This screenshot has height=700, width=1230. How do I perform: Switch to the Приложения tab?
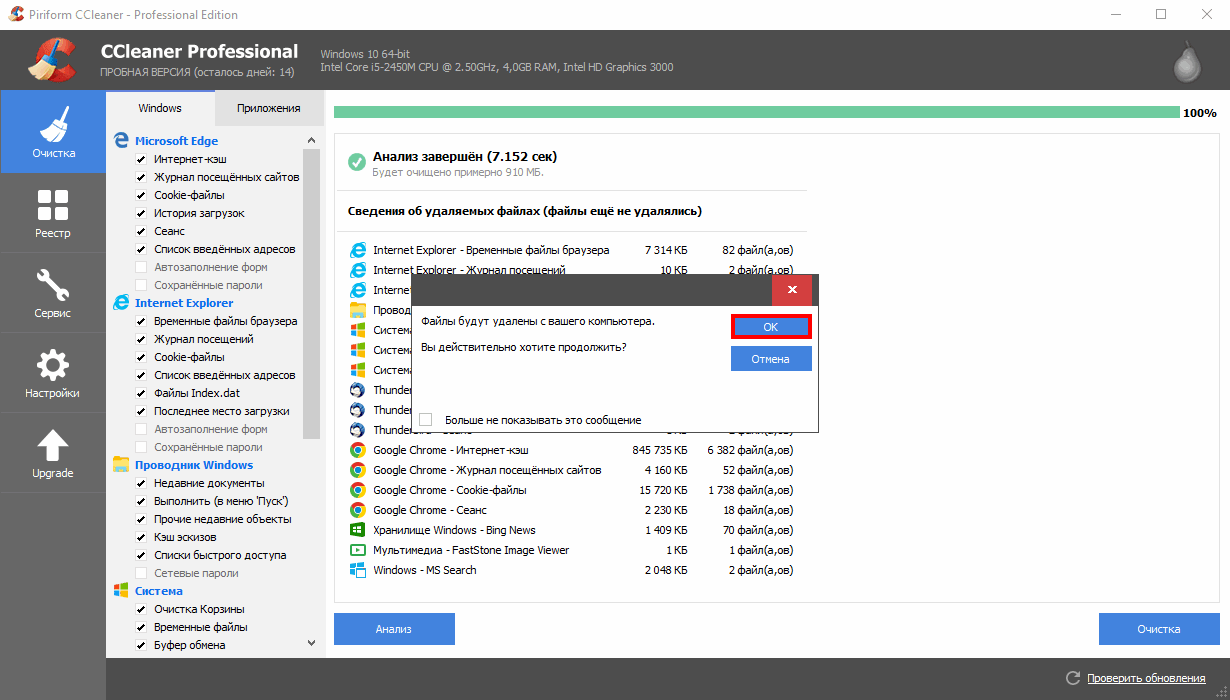click(x=269, y=108)
